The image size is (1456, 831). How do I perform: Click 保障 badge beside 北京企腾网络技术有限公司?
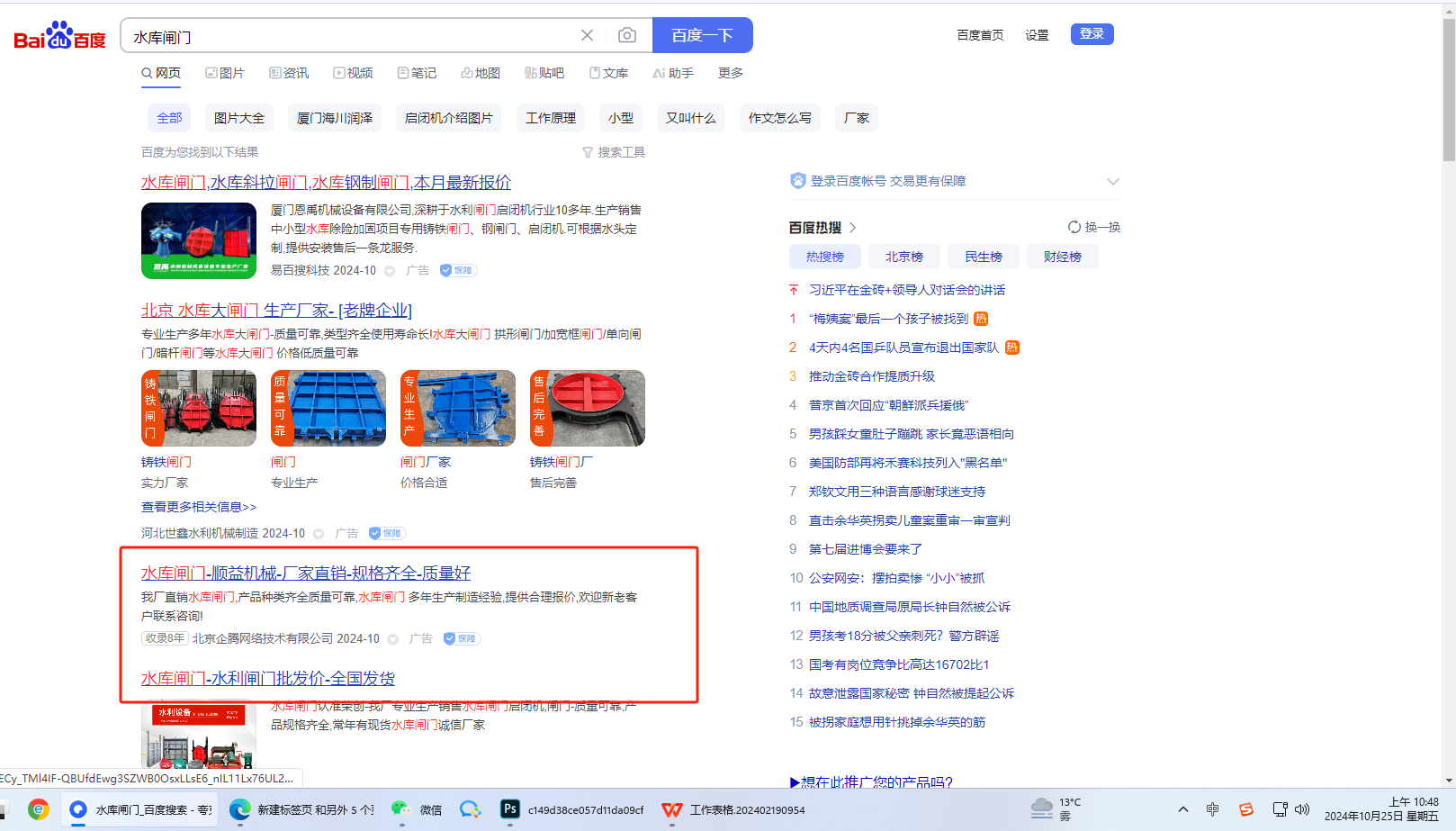tap(463, 638)
